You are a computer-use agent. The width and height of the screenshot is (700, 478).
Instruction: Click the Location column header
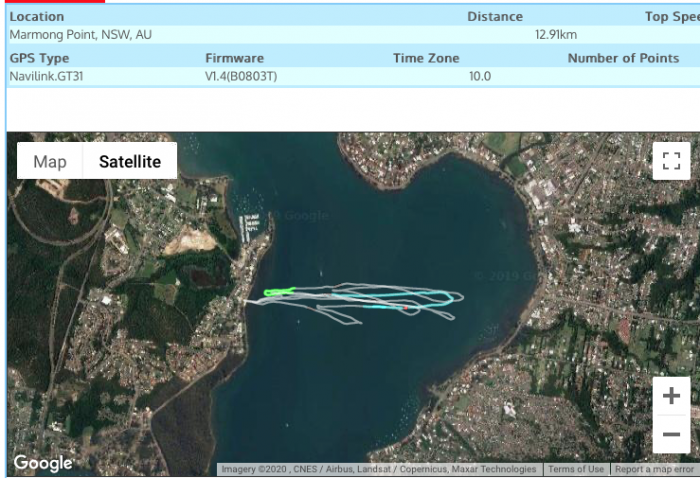coord(36,16)
